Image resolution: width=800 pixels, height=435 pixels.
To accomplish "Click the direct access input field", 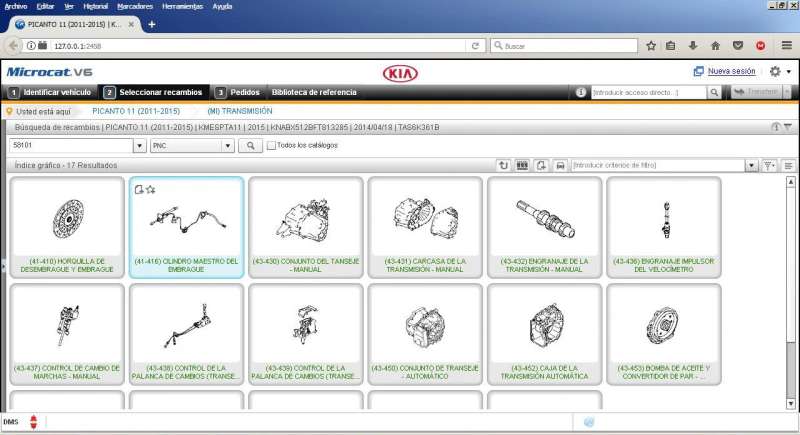I will (x=648, y=92).
